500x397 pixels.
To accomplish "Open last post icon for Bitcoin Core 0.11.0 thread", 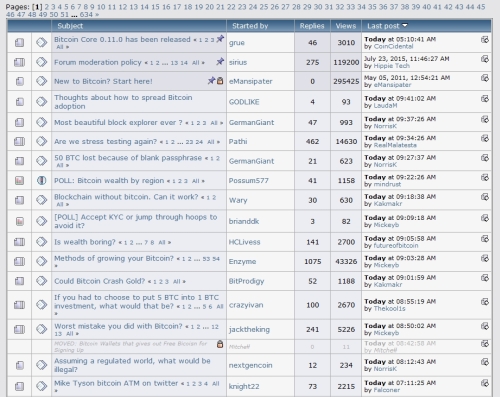I will pyautogui.click(x=485, y=39).
